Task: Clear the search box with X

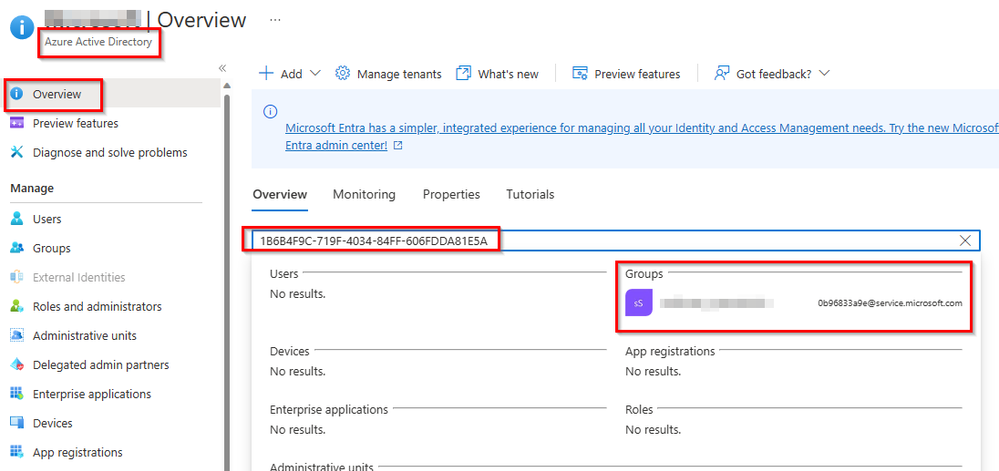Action: click(x=965, y=240)
